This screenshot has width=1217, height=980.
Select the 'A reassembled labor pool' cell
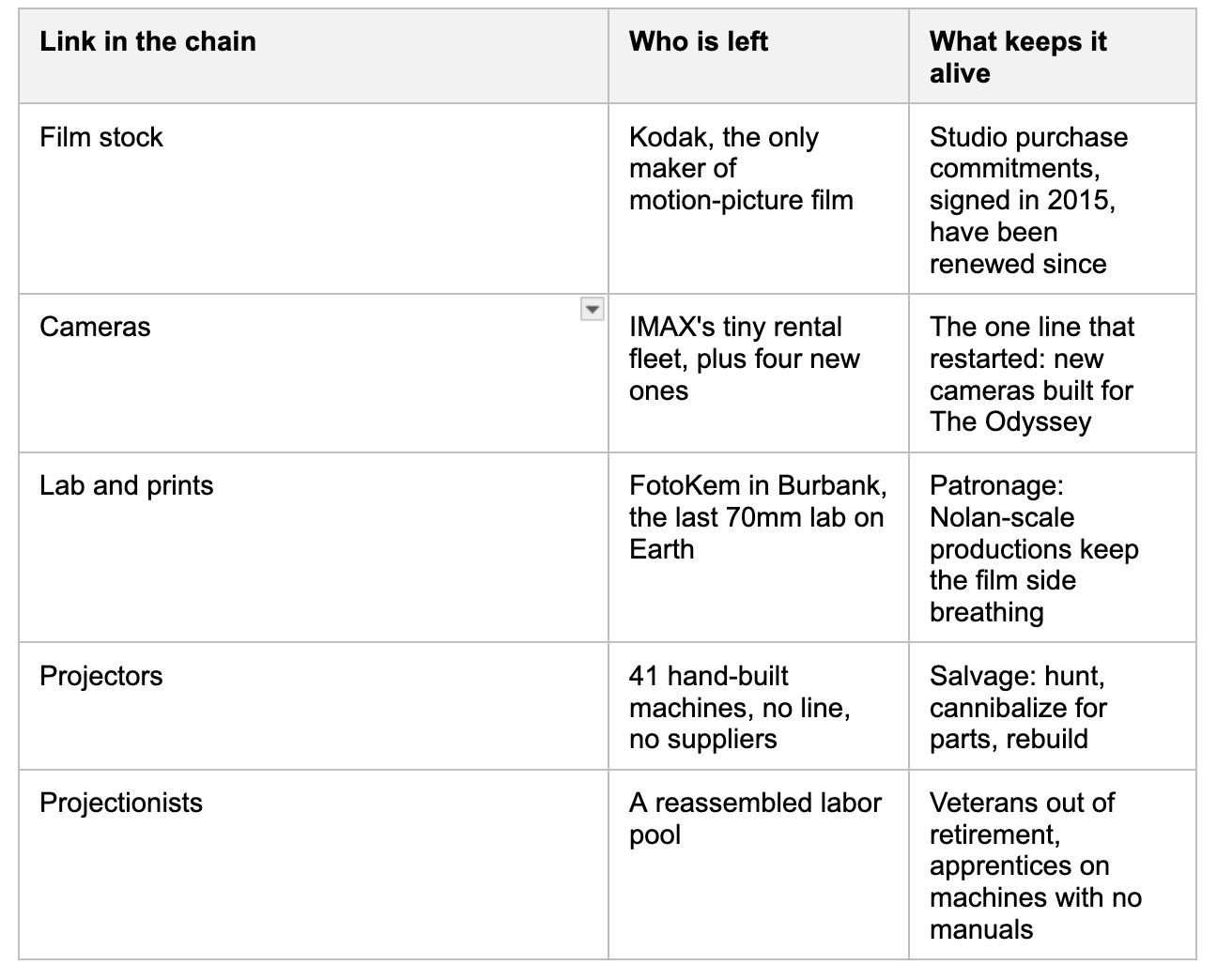tap(759, 865)
